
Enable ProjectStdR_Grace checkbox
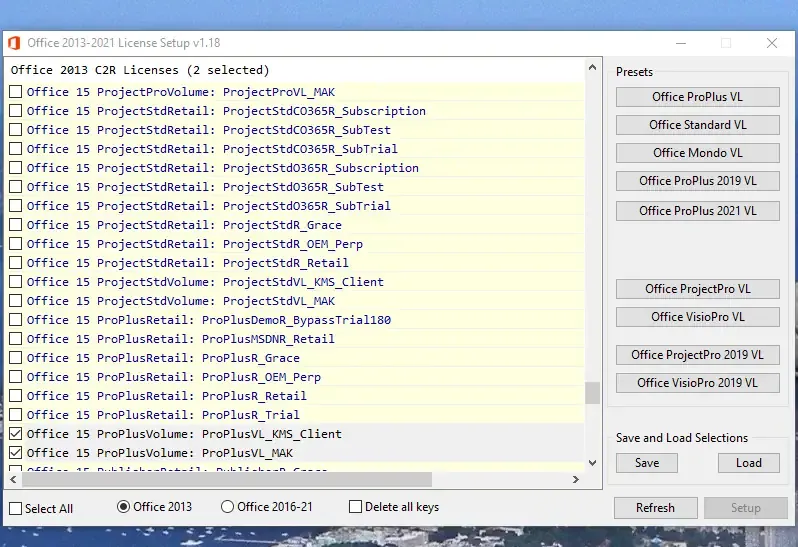click(x=16, y=224)
